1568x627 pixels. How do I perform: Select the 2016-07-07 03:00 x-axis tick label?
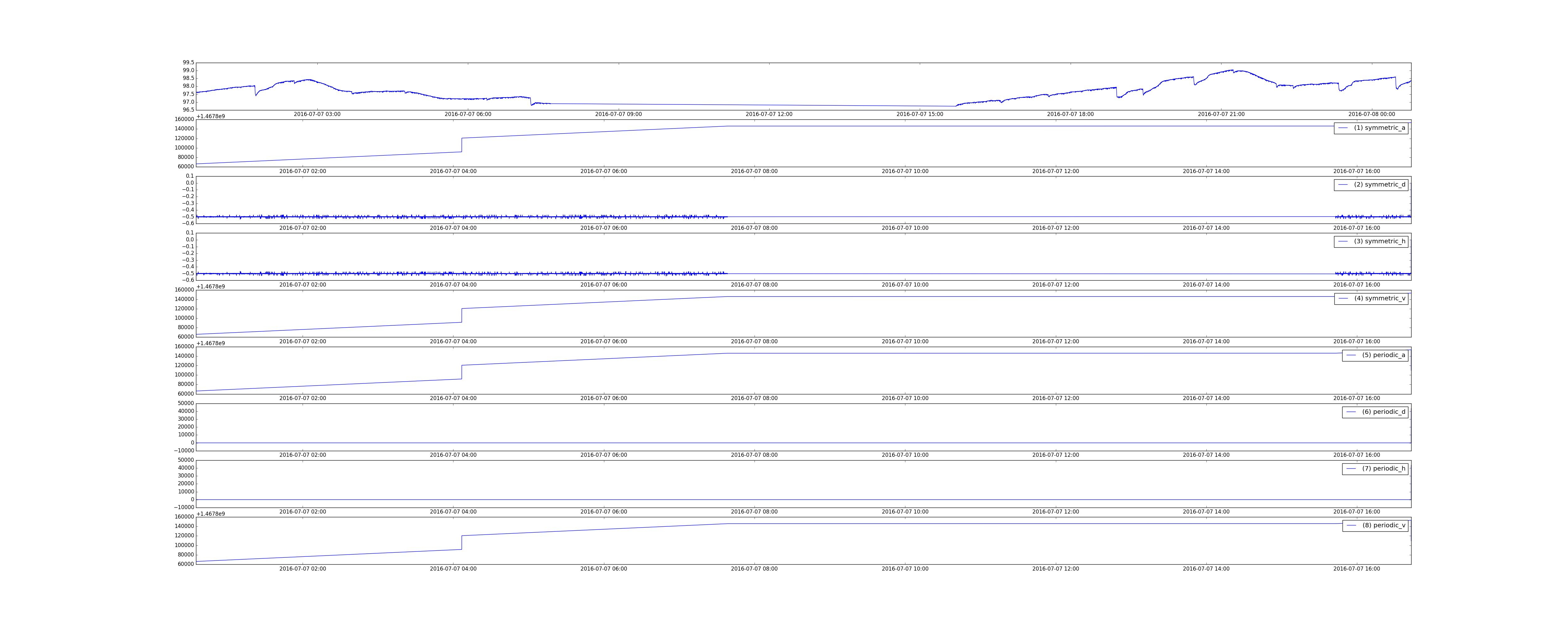tap(317, 114)
